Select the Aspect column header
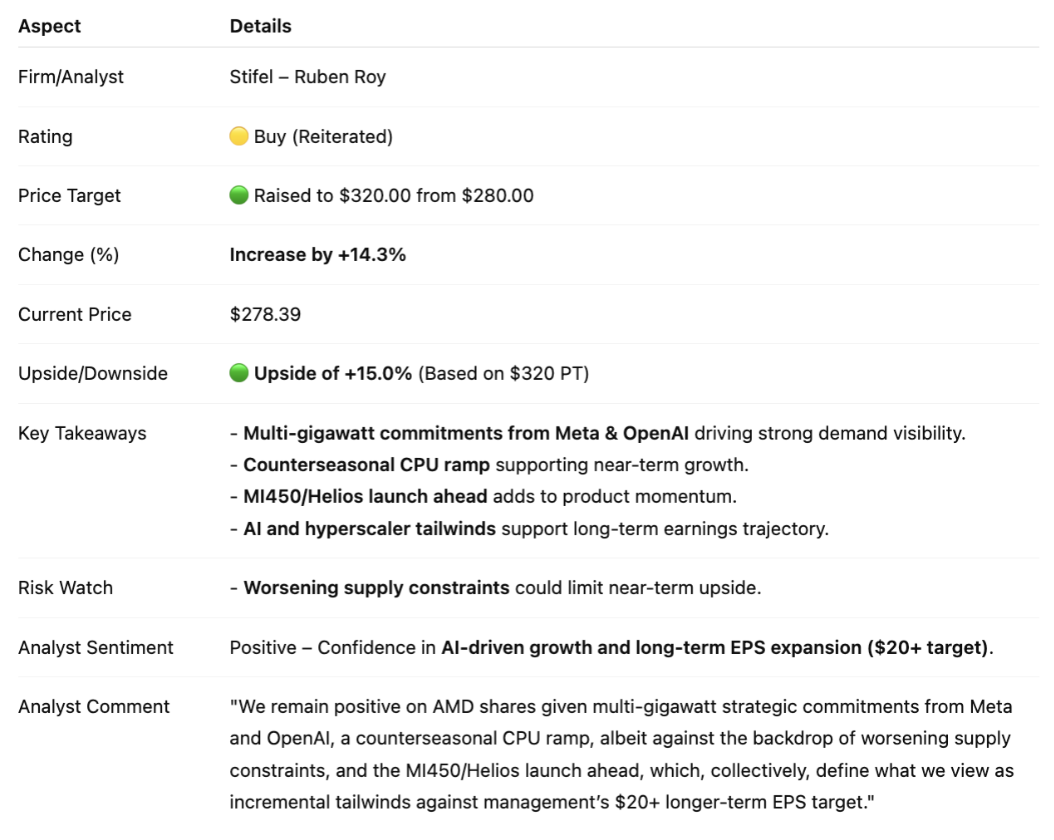1054x840 pixels. (x=50, y=26)
